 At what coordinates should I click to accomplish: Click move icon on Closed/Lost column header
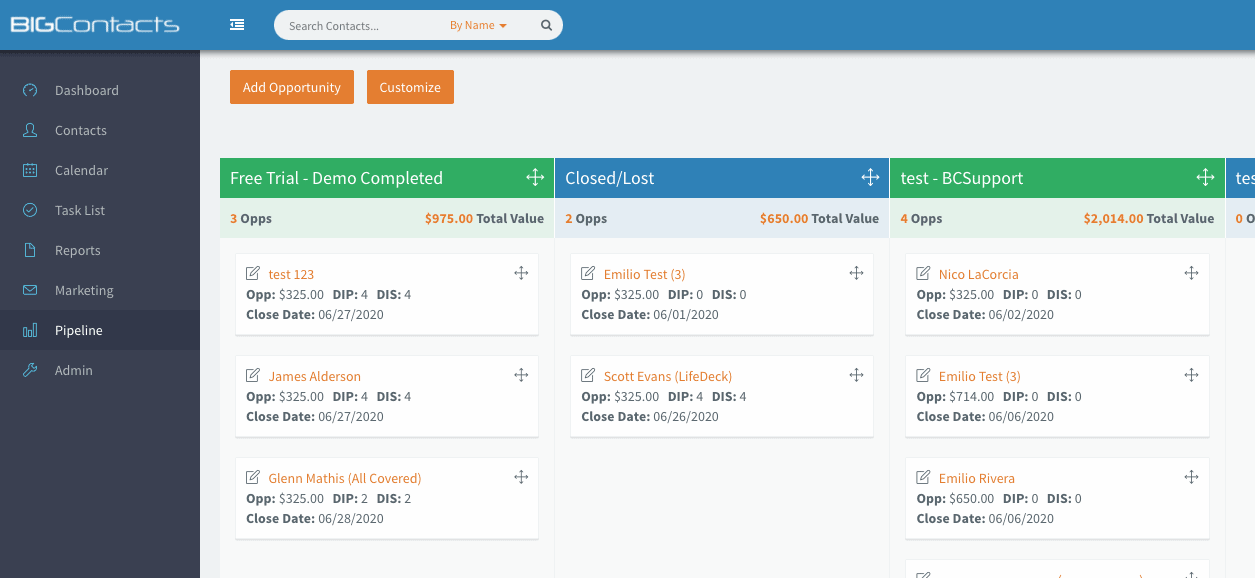pyautogui.click(x=870, y=178)
